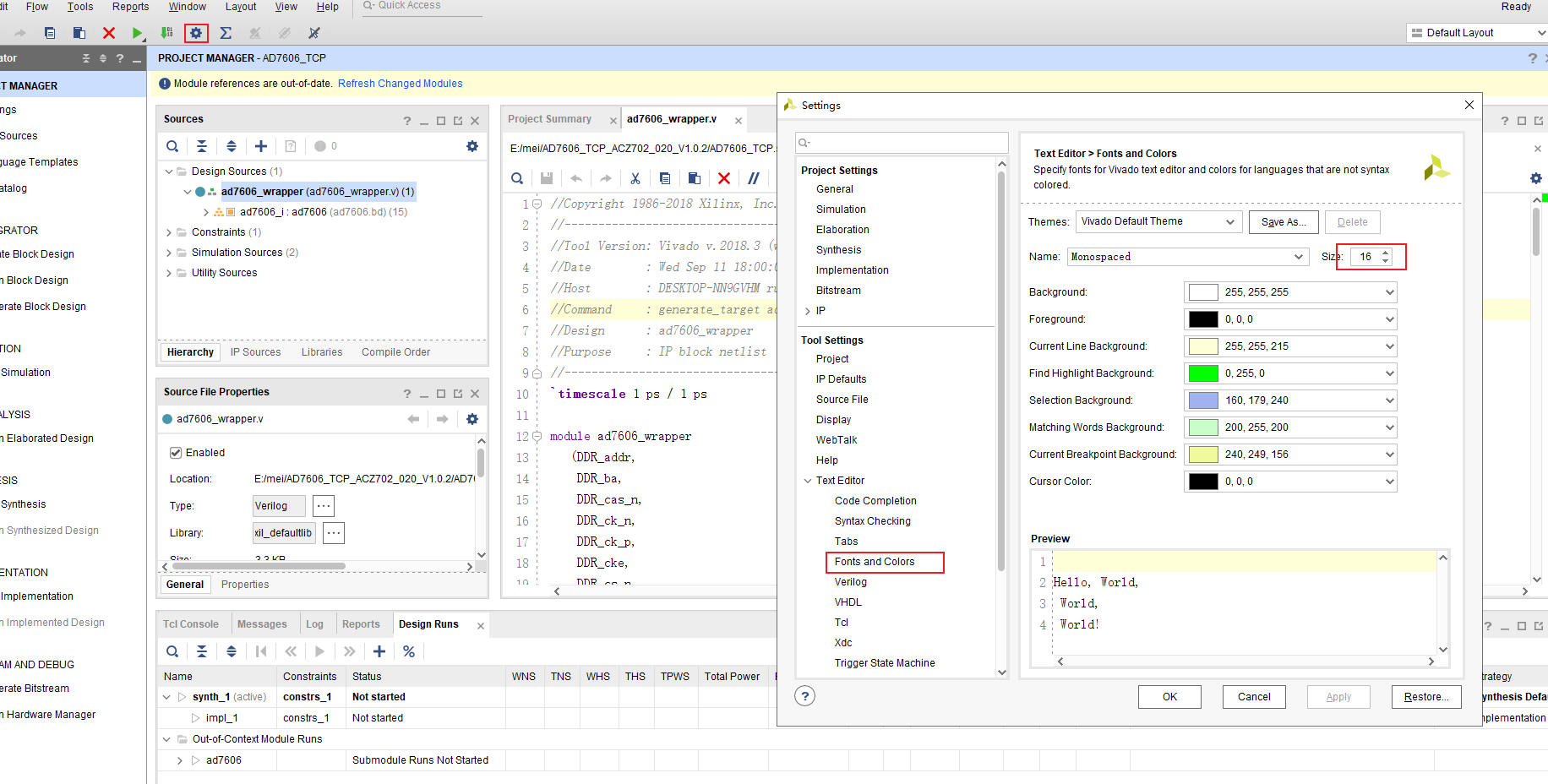1548x784 pixels.
Task: Open the Project Summary tab
Action: click(550, 119)
